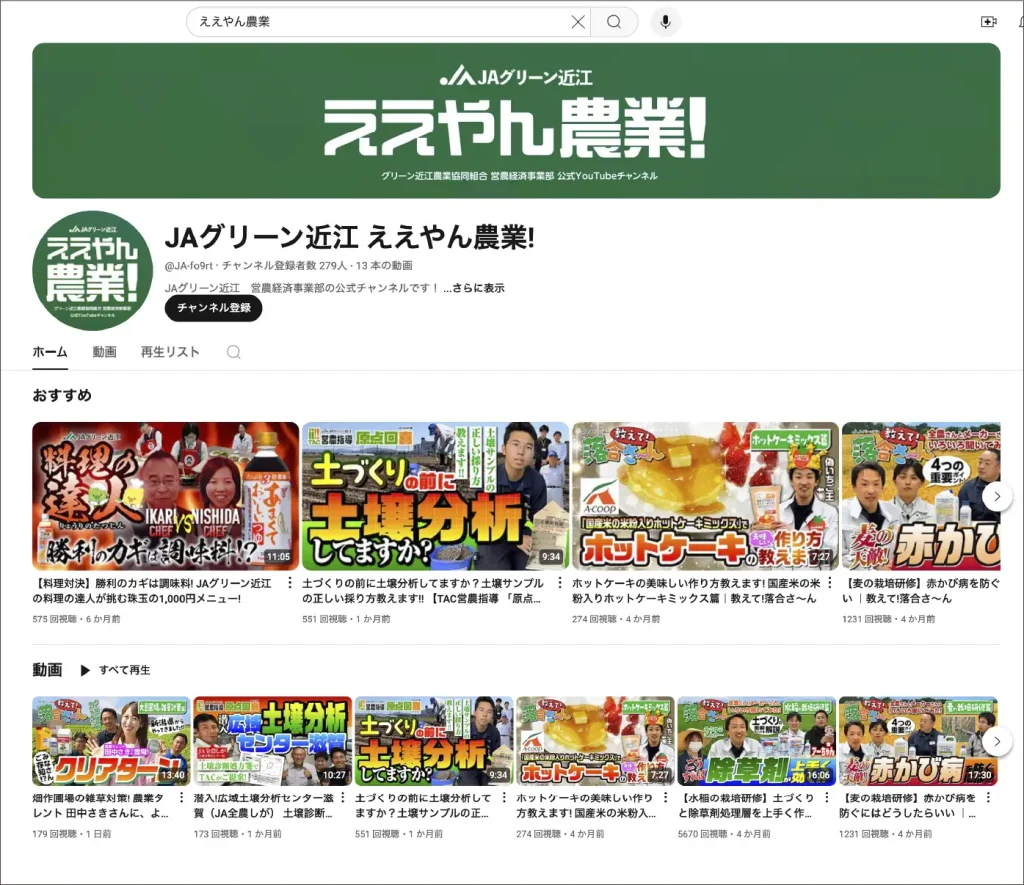Clear the search box with the X icon
The height and width of the screenshot is (885, 1024).
click(x=578, y=22)
